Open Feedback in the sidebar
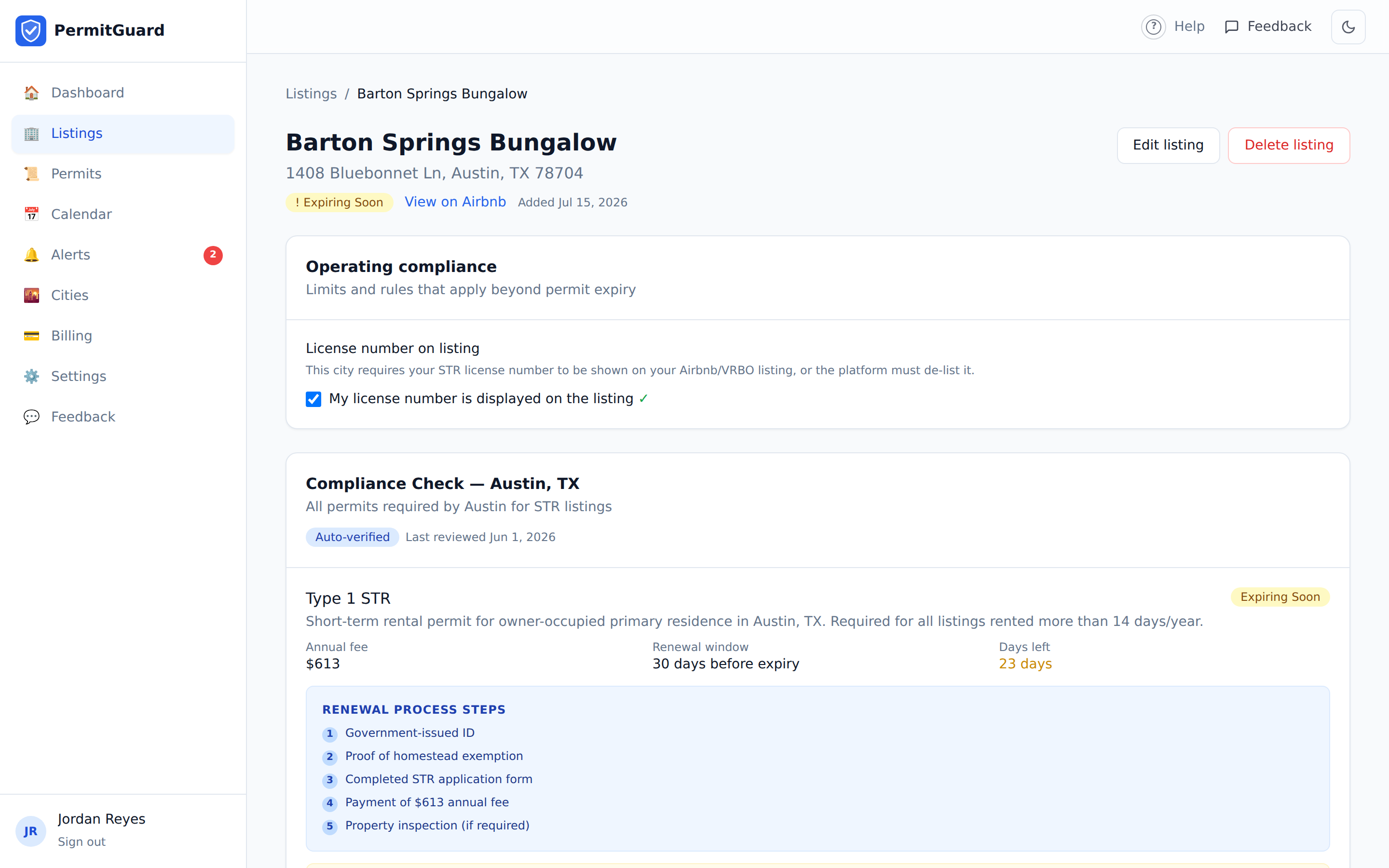The height and width of the screenshot is (868, 1389). (x=123, y=417)
